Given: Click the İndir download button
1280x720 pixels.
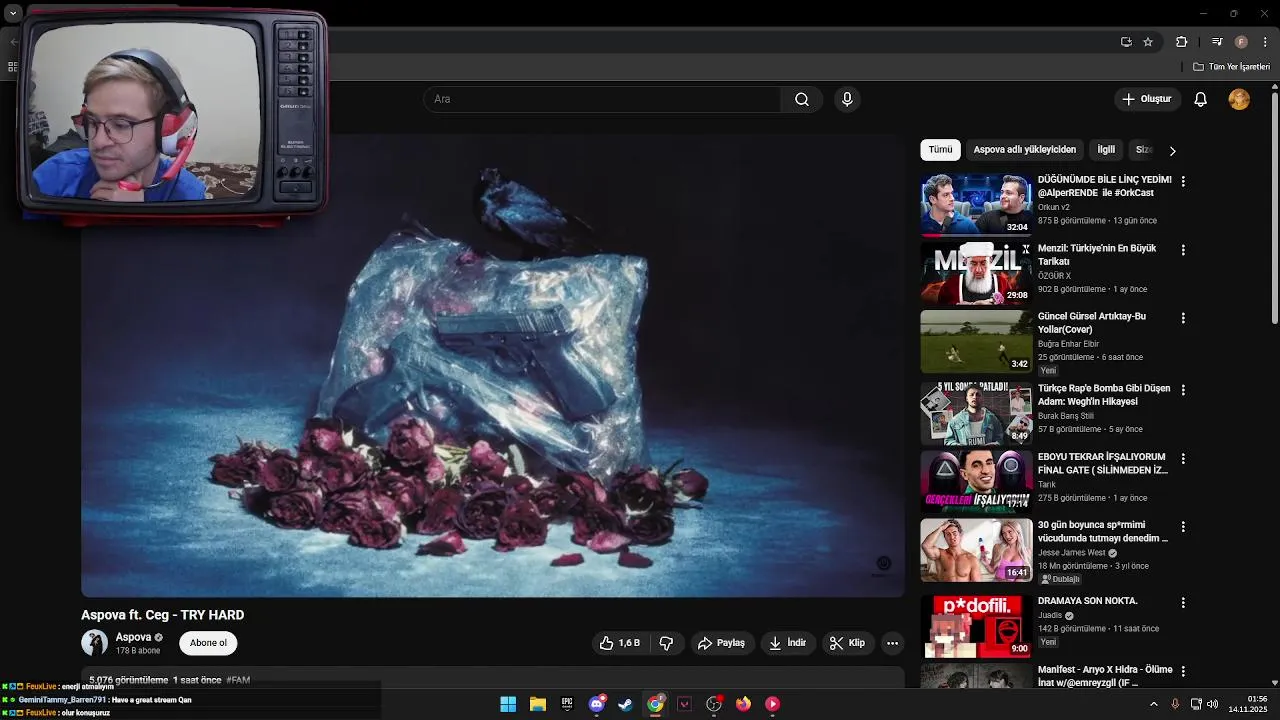Looking at the screenshot, I should coord(786,643).
